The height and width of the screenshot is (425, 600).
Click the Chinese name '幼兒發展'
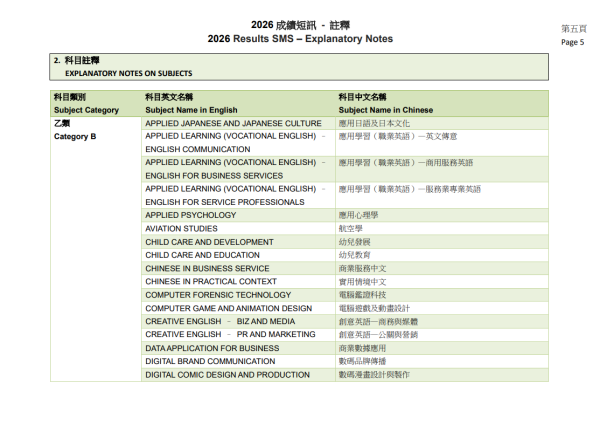(x=354, y=242)
